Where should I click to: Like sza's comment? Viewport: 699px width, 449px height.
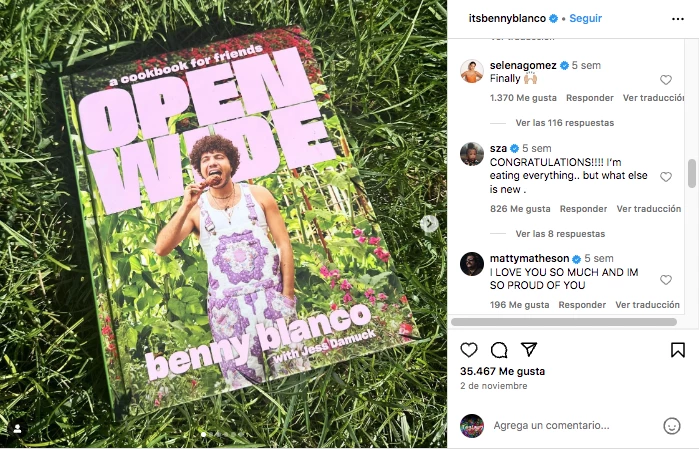[x=666, y=177]
